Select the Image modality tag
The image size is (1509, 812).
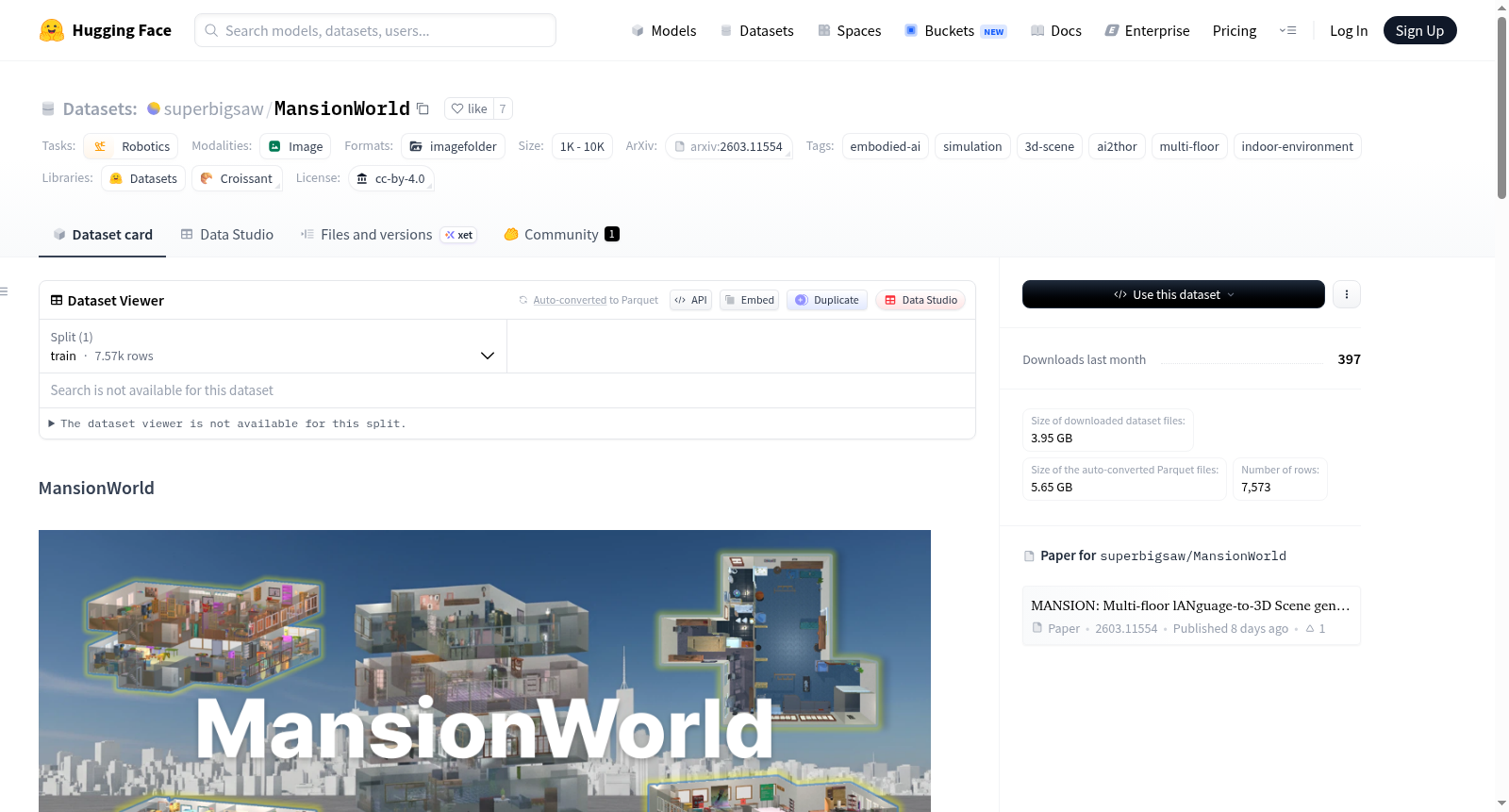296,146
